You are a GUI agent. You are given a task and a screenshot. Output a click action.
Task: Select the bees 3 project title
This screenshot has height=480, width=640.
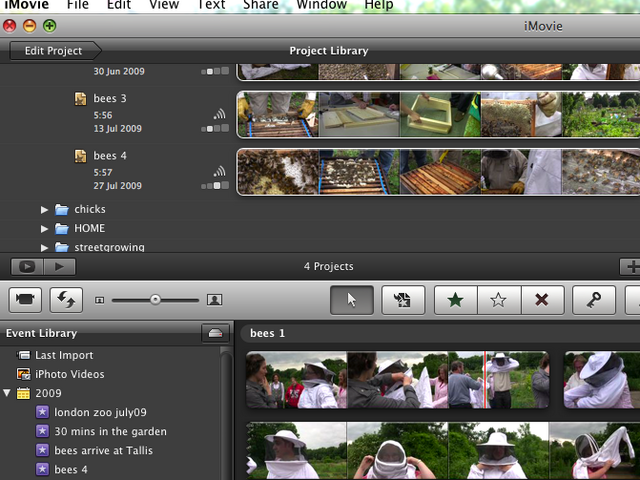click(x=110, y=98)
